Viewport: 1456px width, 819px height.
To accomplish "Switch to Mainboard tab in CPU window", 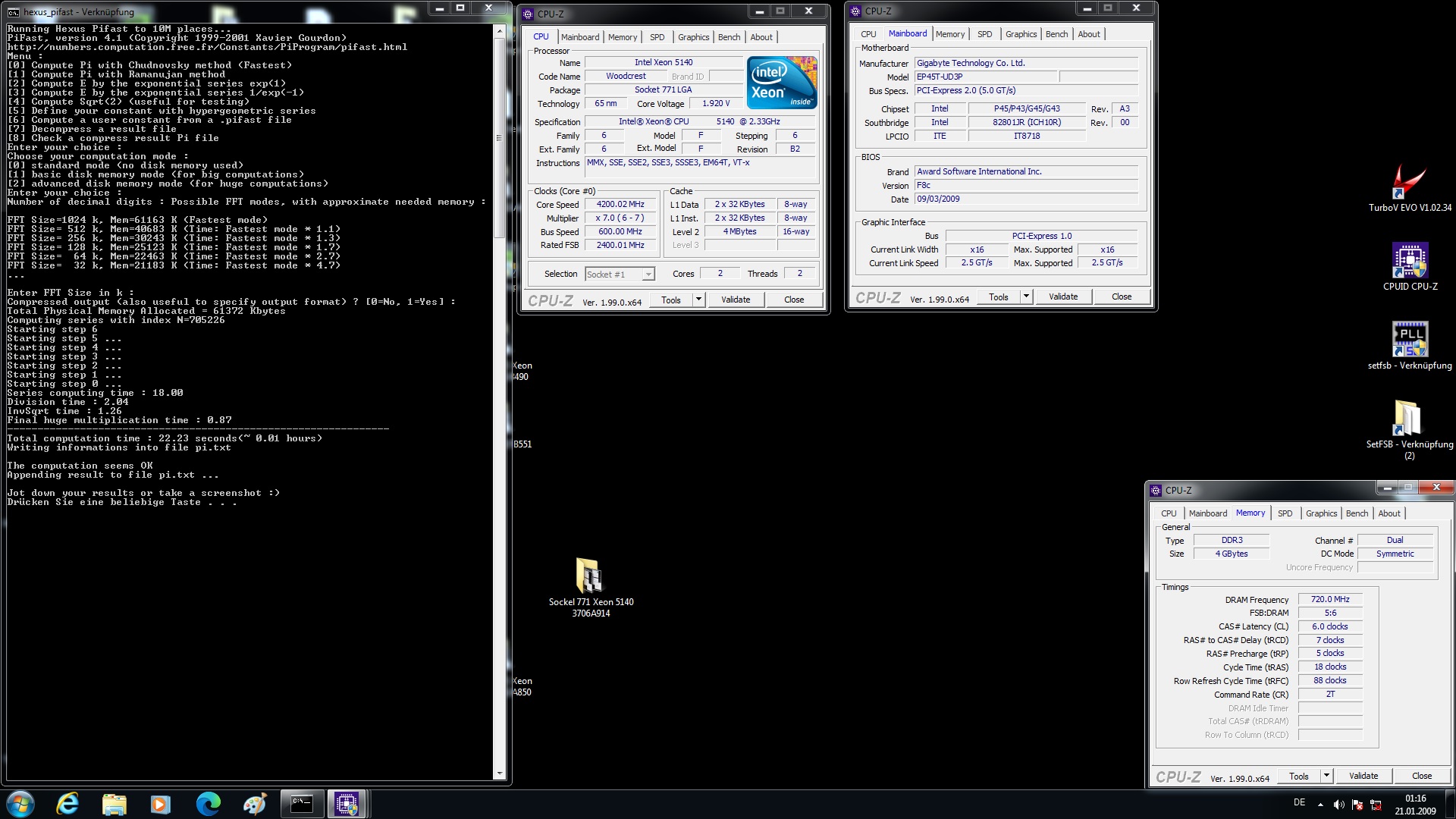I will pos(580,37).
